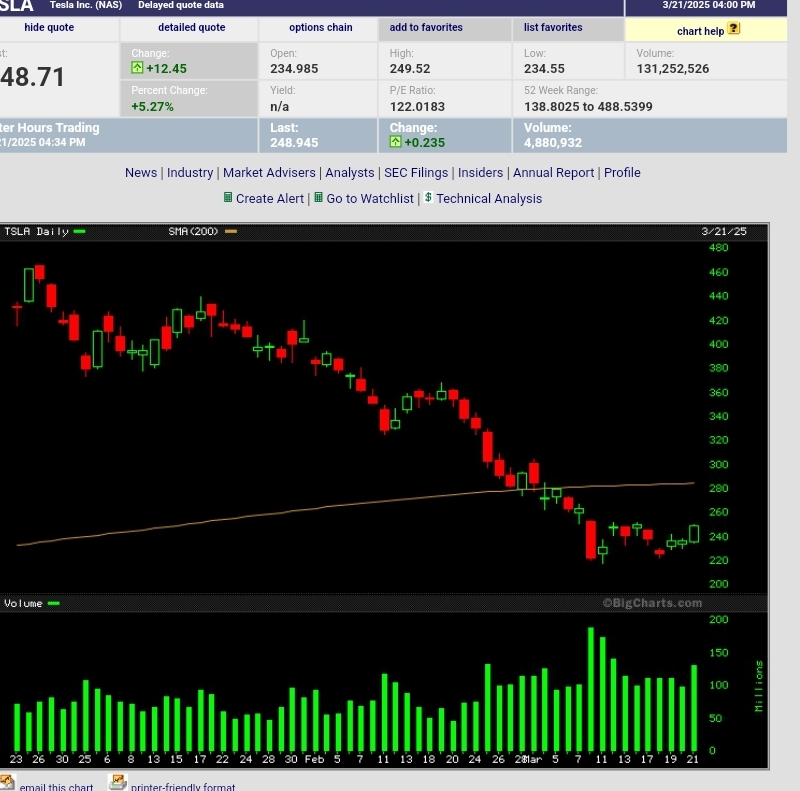
Task: Open the Profile link
Action: pyautogui.click(x=622, y=172)
